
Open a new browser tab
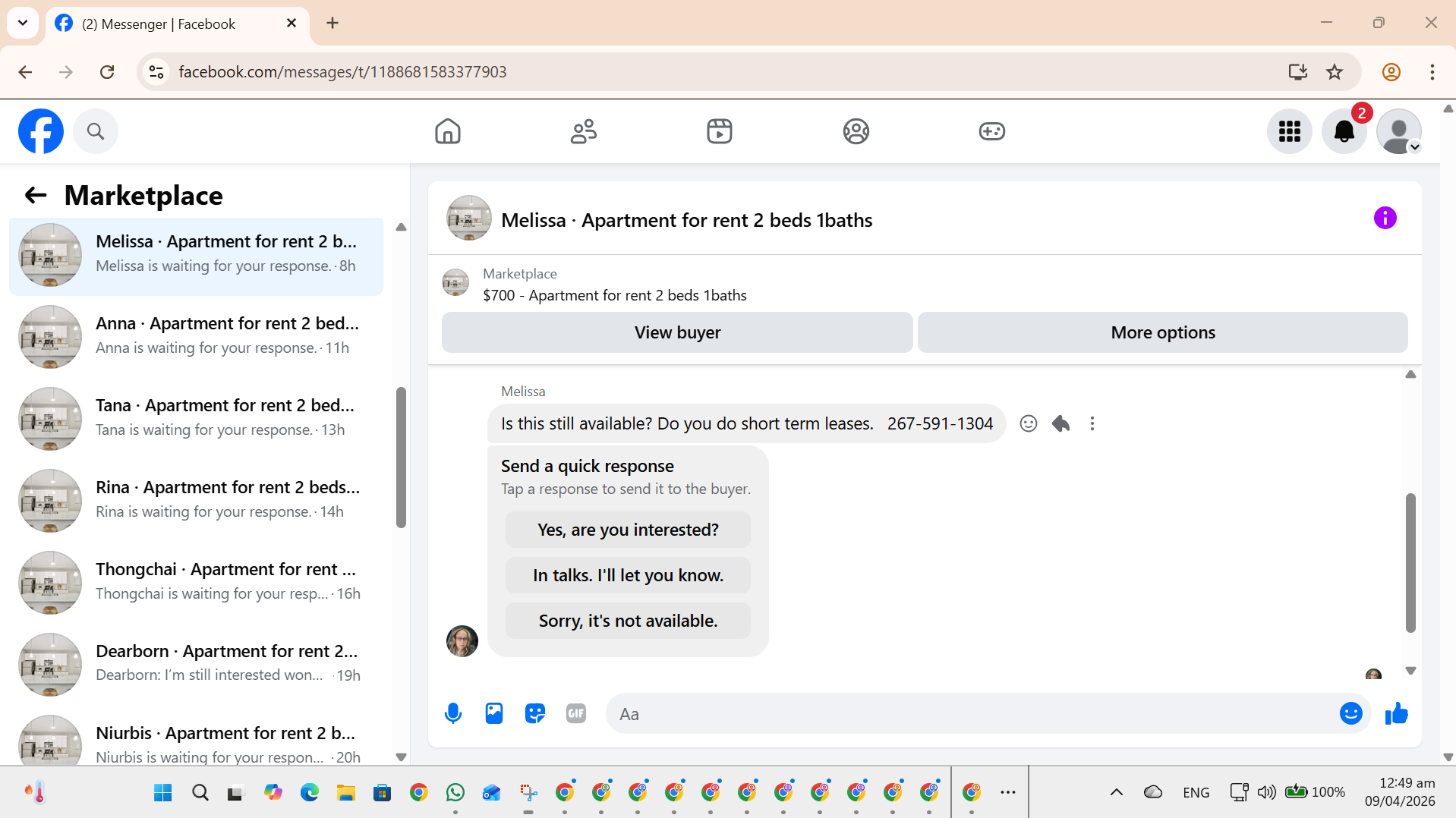pyautogui.click(x=332, y=23)
